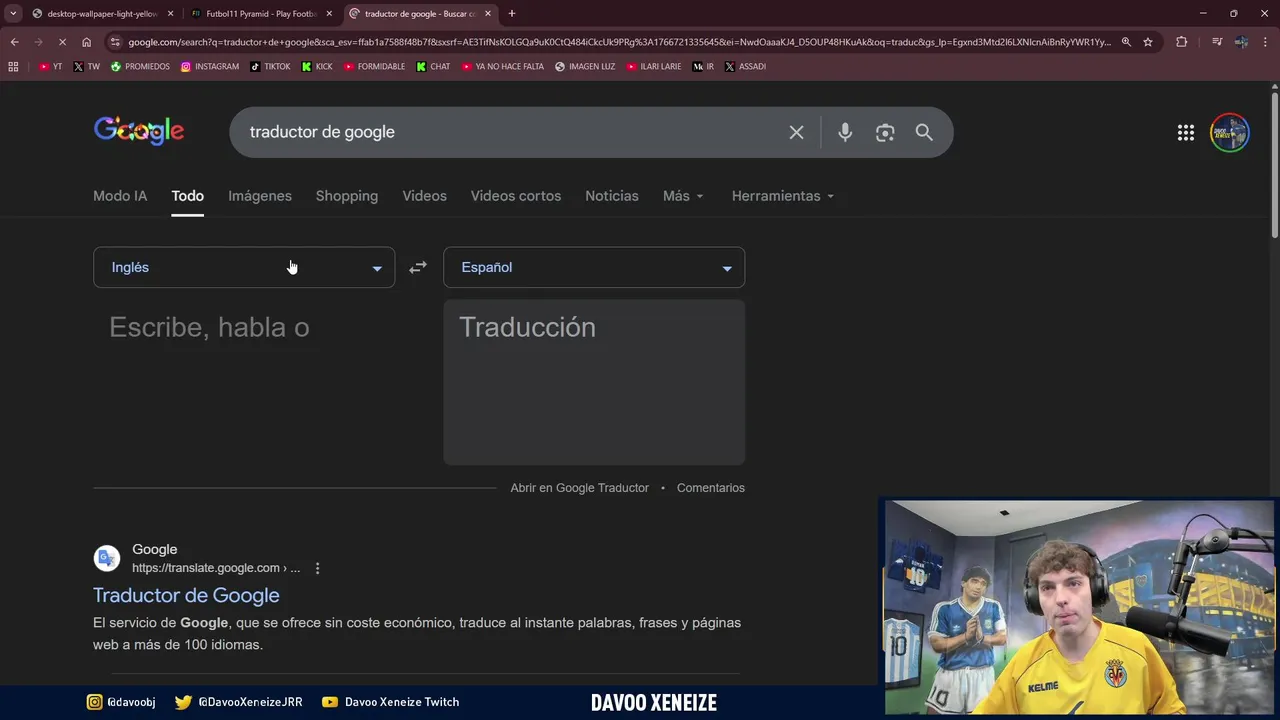Switch to the Videos tab
1280x720 pixels.
coord(424,196)
